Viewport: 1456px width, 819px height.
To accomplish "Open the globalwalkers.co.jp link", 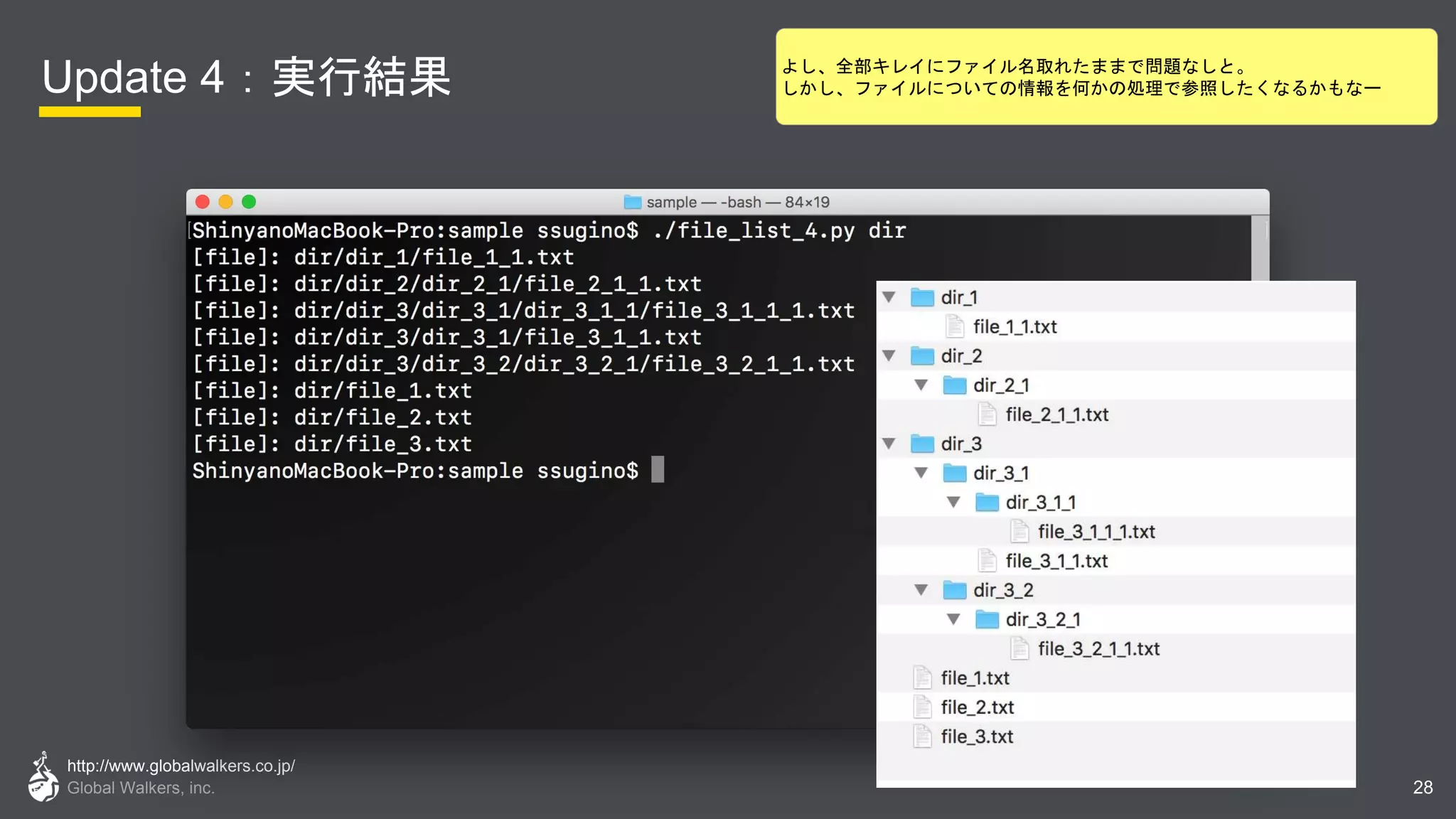I will [x=181, y=766].
